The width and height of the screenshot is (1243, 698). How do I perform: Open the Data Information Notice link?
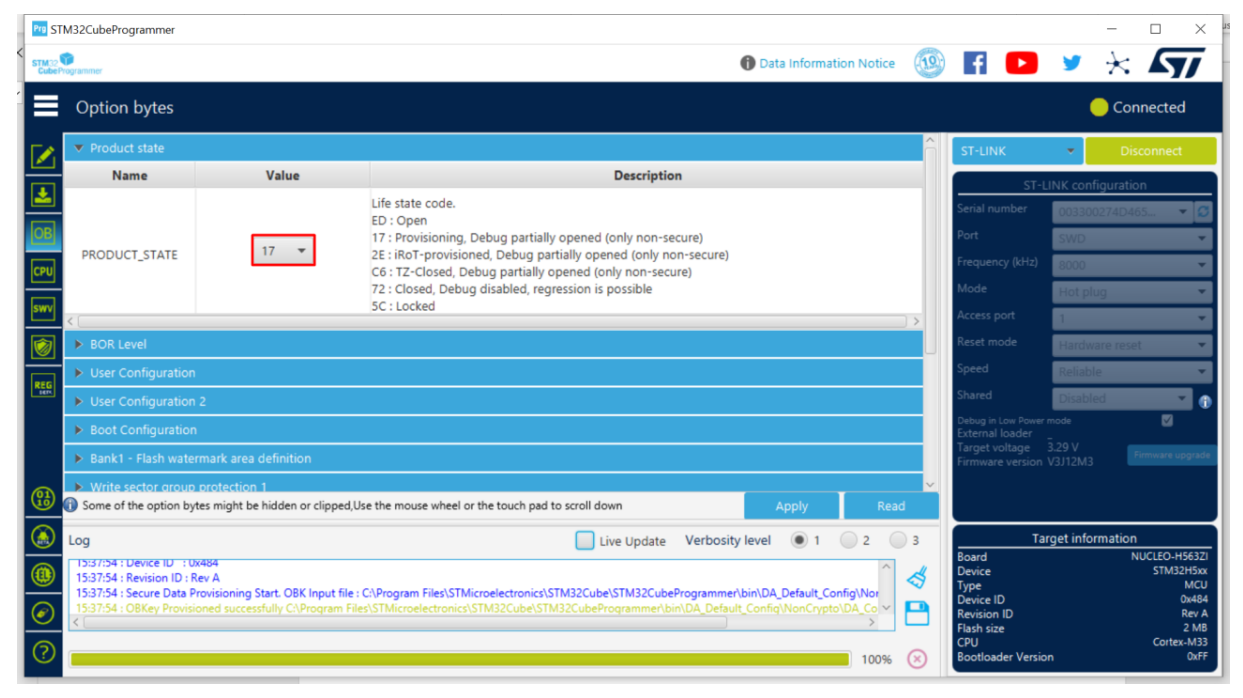pyautogui.click(x=818, y=63)
